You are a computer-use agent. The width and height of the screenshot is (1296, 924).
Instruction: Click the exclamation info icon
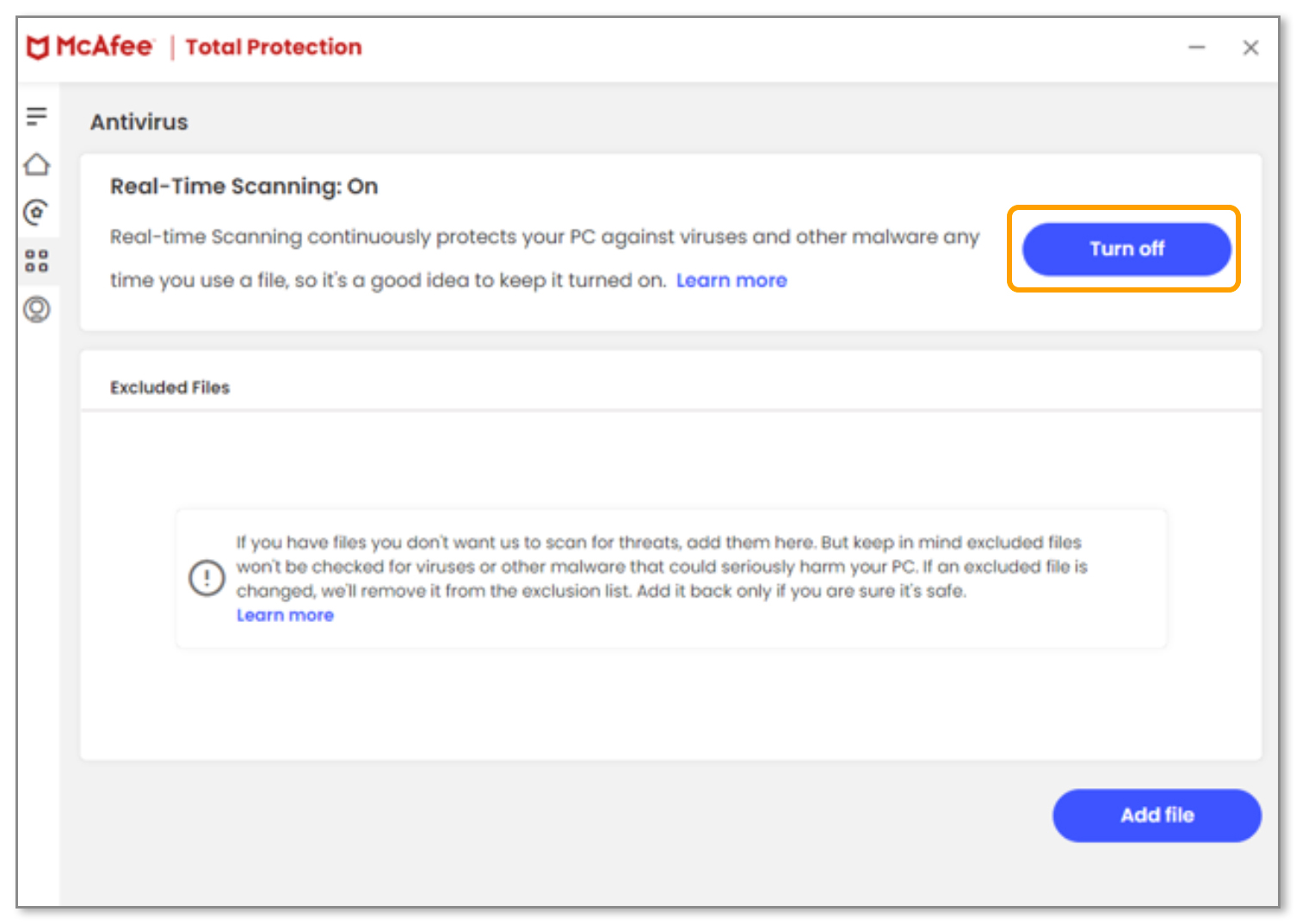tap(207, 577)
